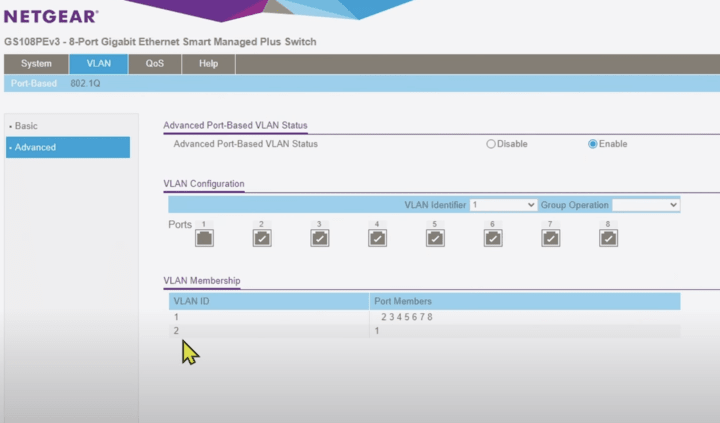Toggle port 3 membership icon
This screenshot has height=423, width=720.
click(x=319, y=238)
